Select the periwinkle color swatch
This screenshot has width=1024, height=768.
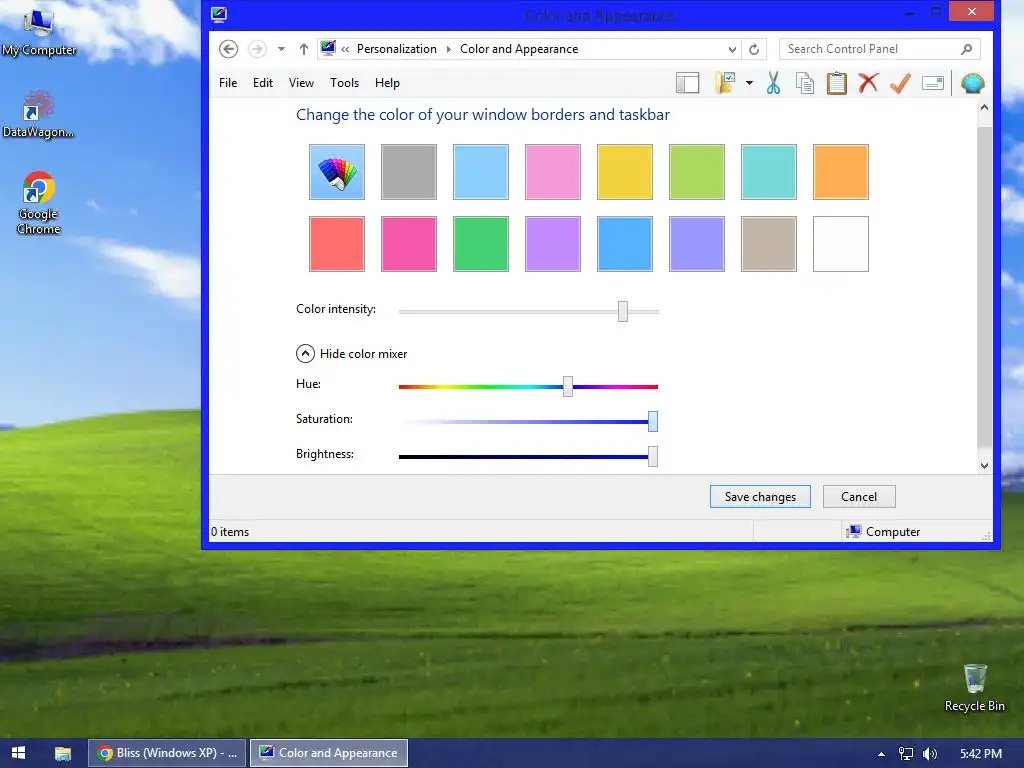[697, 244]
